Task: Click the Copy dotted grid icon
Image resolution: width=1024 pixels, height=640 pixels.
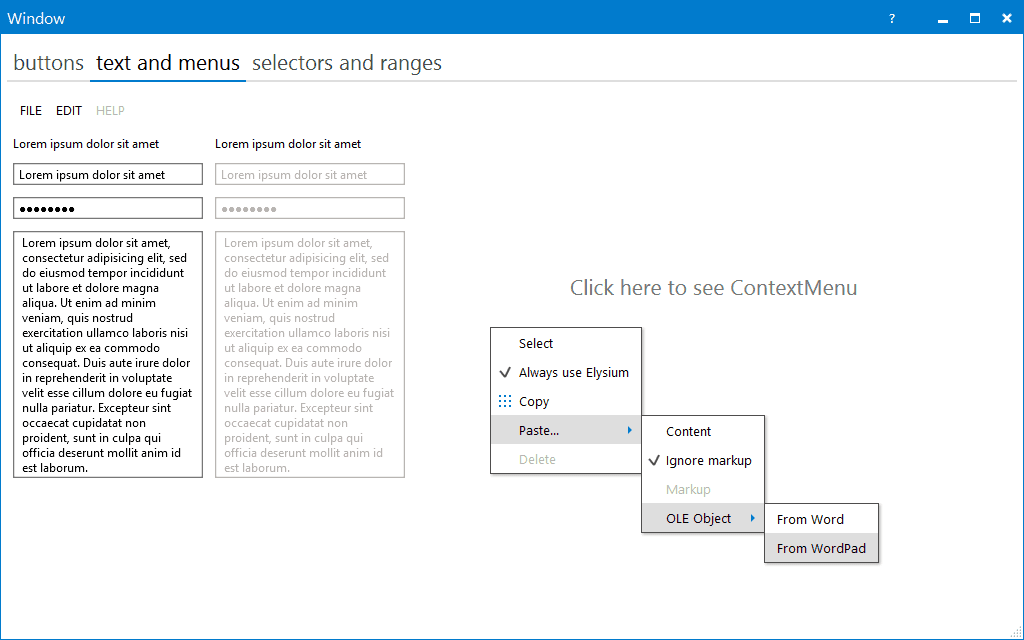Action: [x=505, y=401]
